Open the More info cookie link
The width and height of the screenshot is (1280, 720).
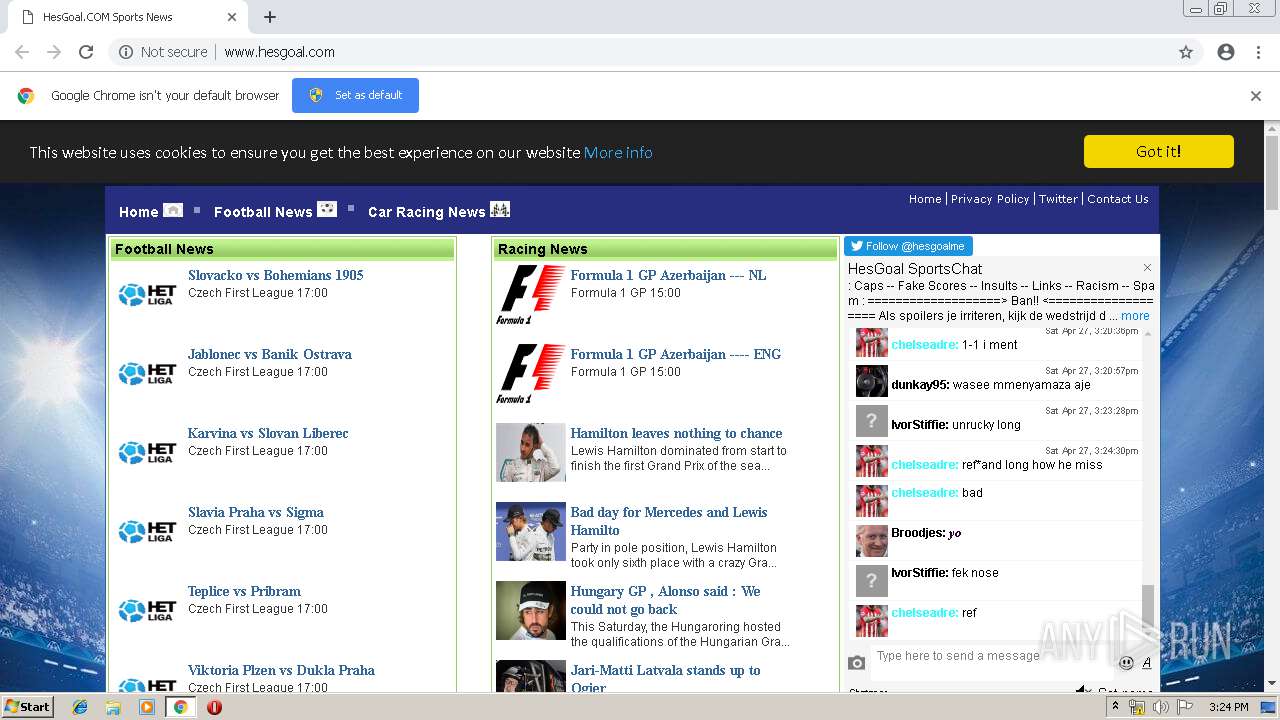click(618, 152)
